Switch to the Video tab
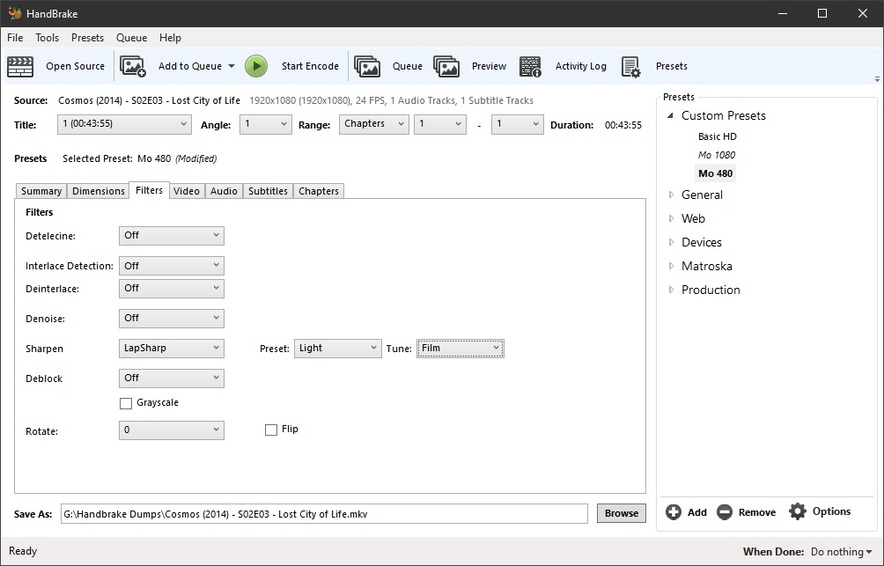This screenshot has height=566, width=884. (x=186, y=191)
